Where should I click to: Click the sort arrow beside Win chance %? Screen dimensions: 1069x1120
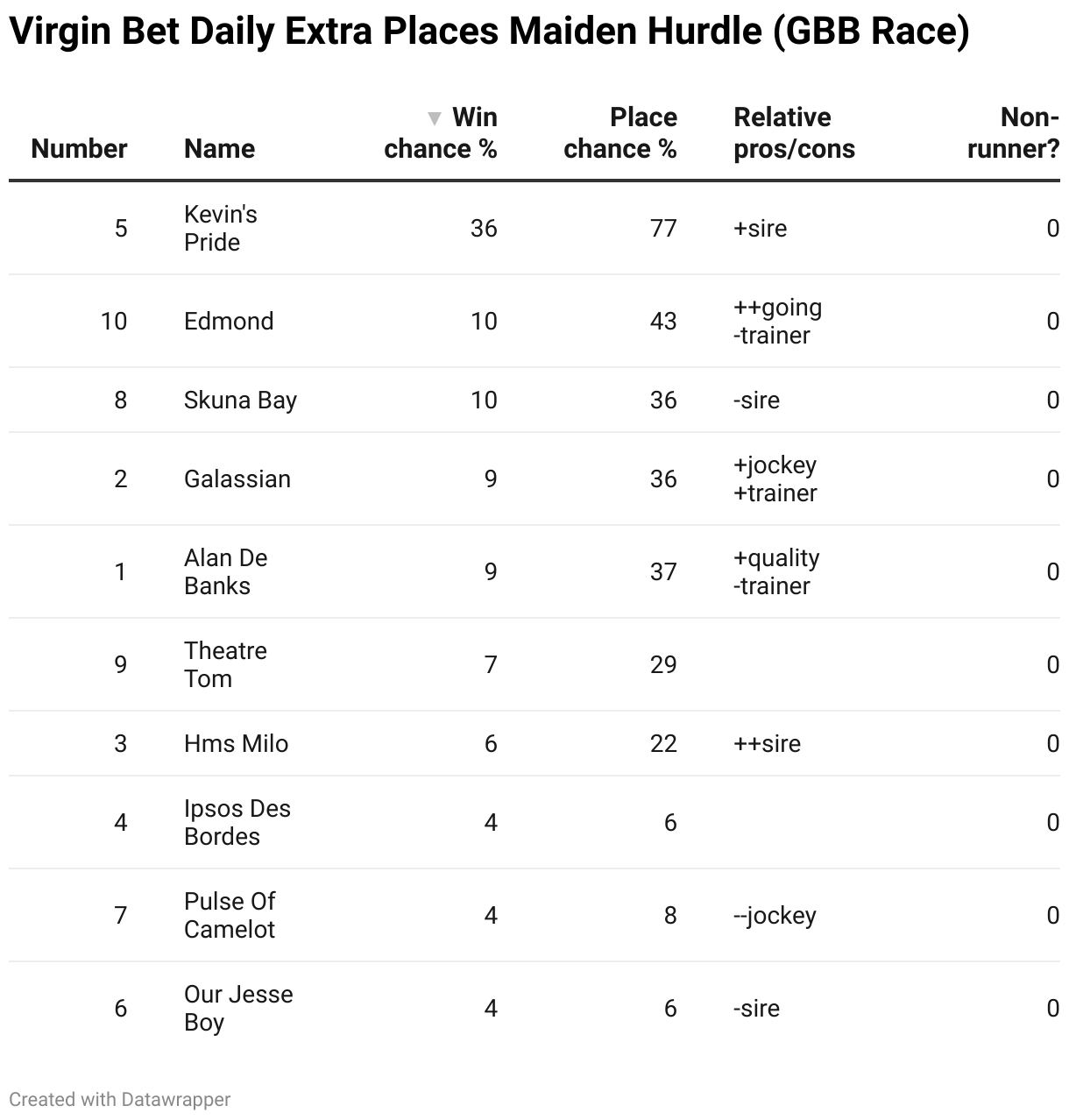[x=434, y=118]
